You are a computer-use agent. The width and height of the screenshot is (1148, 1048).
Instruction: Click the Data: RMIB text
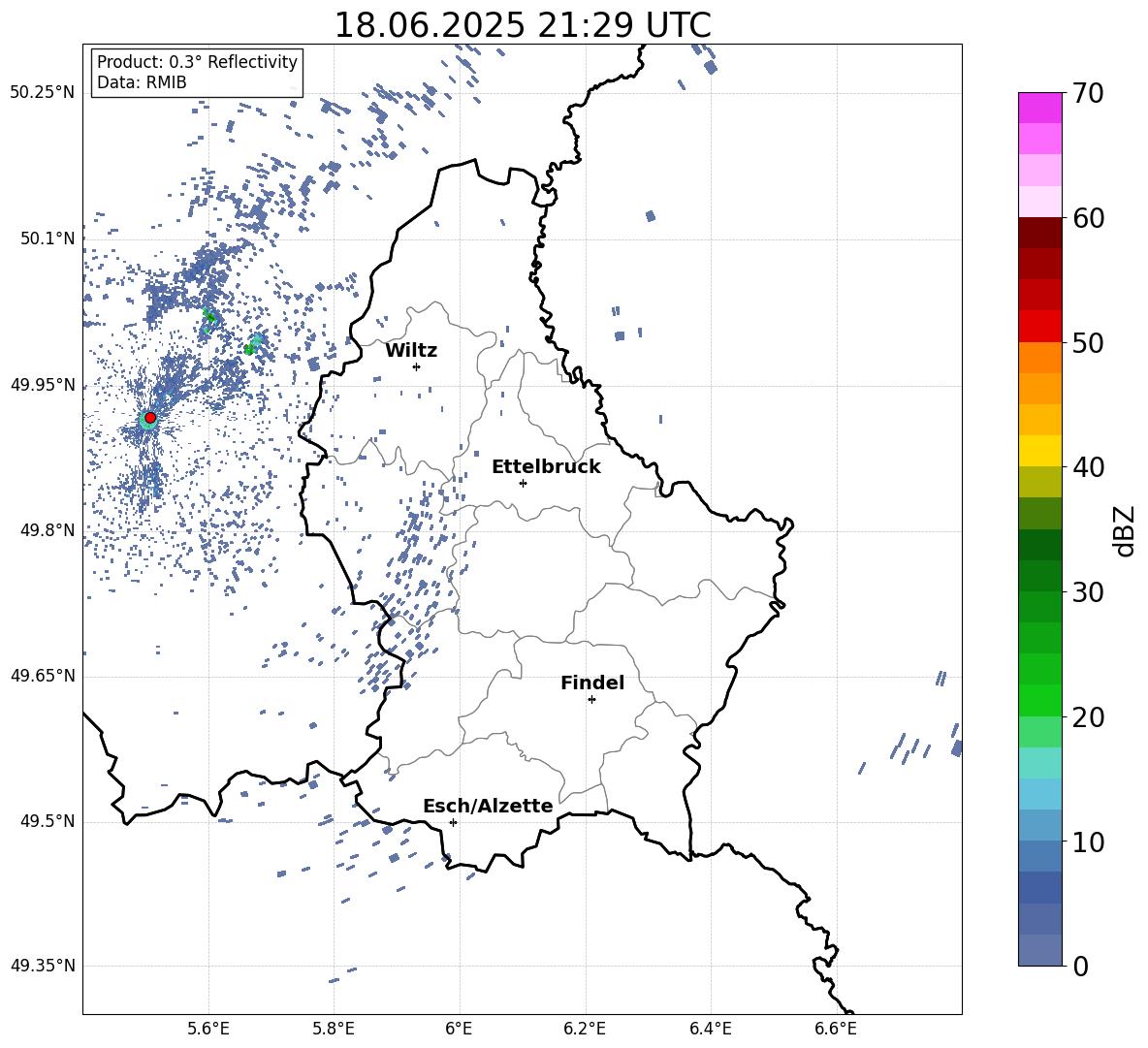point(142,82)
